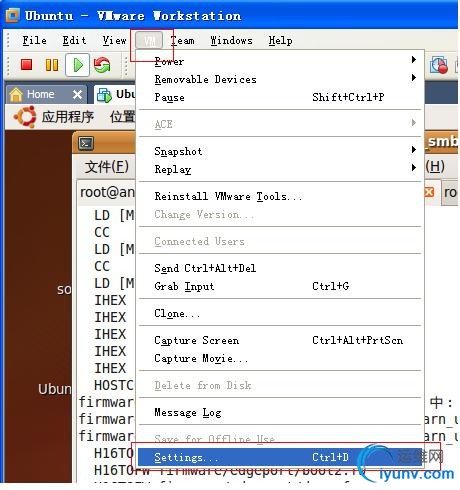Click the Reset virtual machine icon

pos(102,65)
